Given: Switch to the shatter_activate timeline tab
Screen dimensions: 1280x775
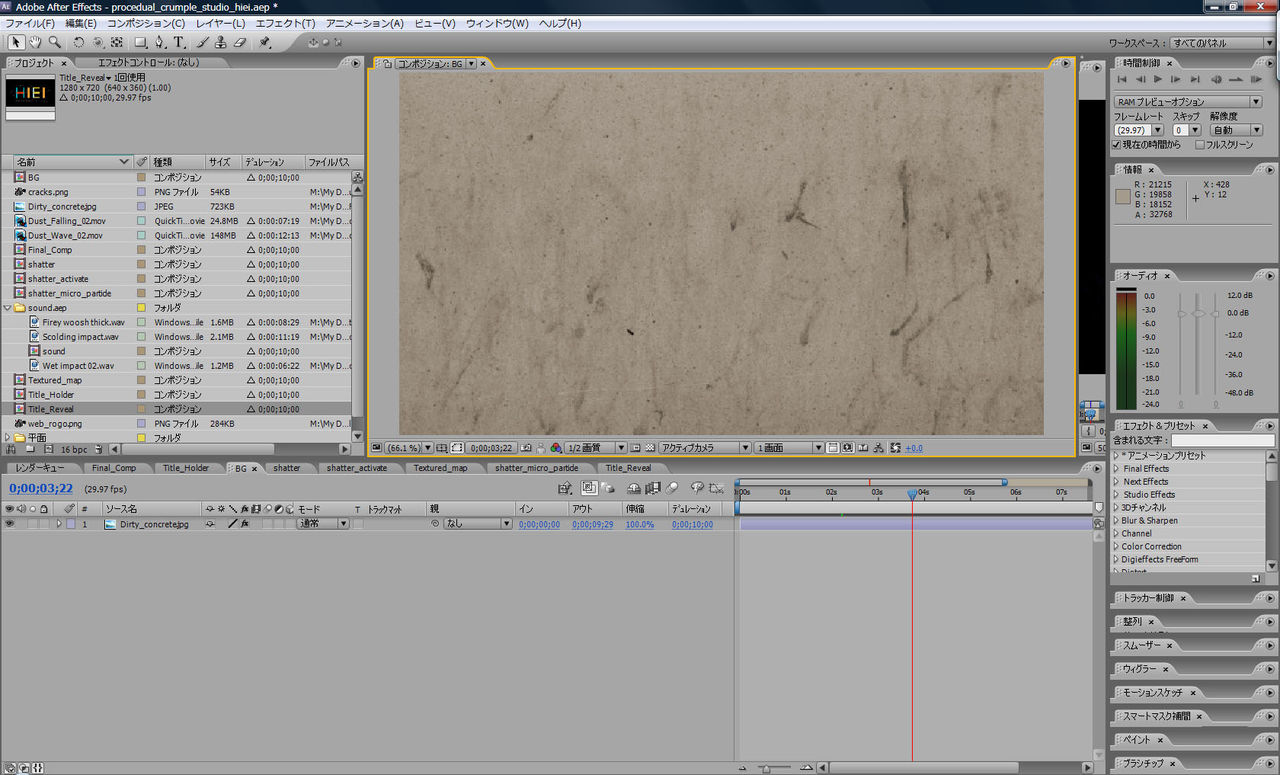Looking at the screenshot, I should tap(356, 468).
